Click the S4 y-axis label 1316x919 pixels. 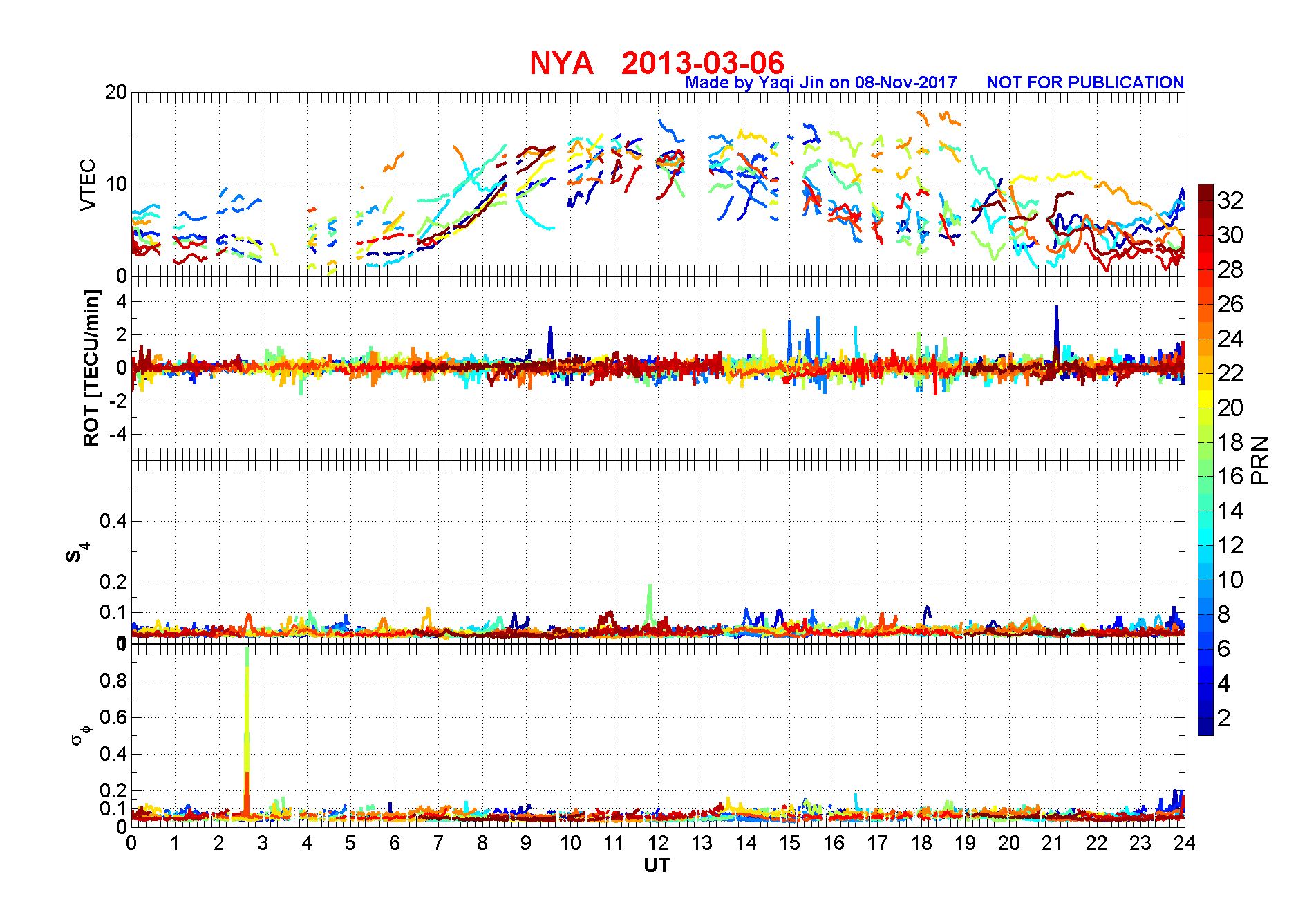tap(76, 553)
